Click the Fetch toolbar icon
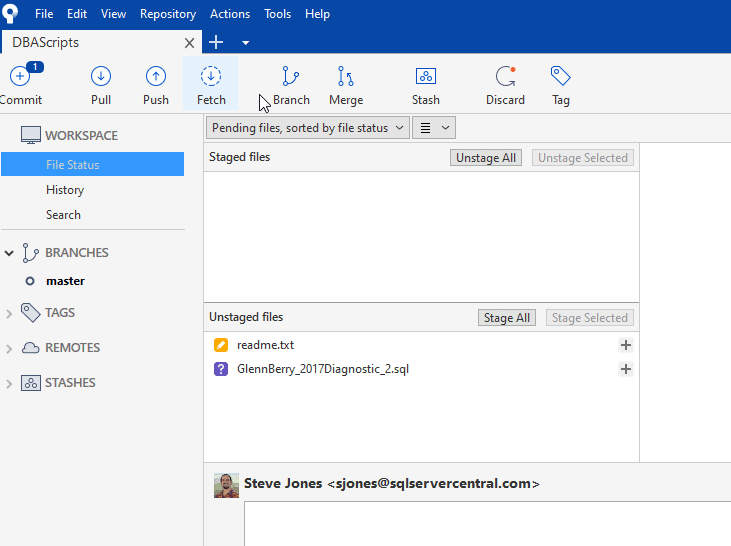Viewport: 731px width, 546px height. click(211, 78)
